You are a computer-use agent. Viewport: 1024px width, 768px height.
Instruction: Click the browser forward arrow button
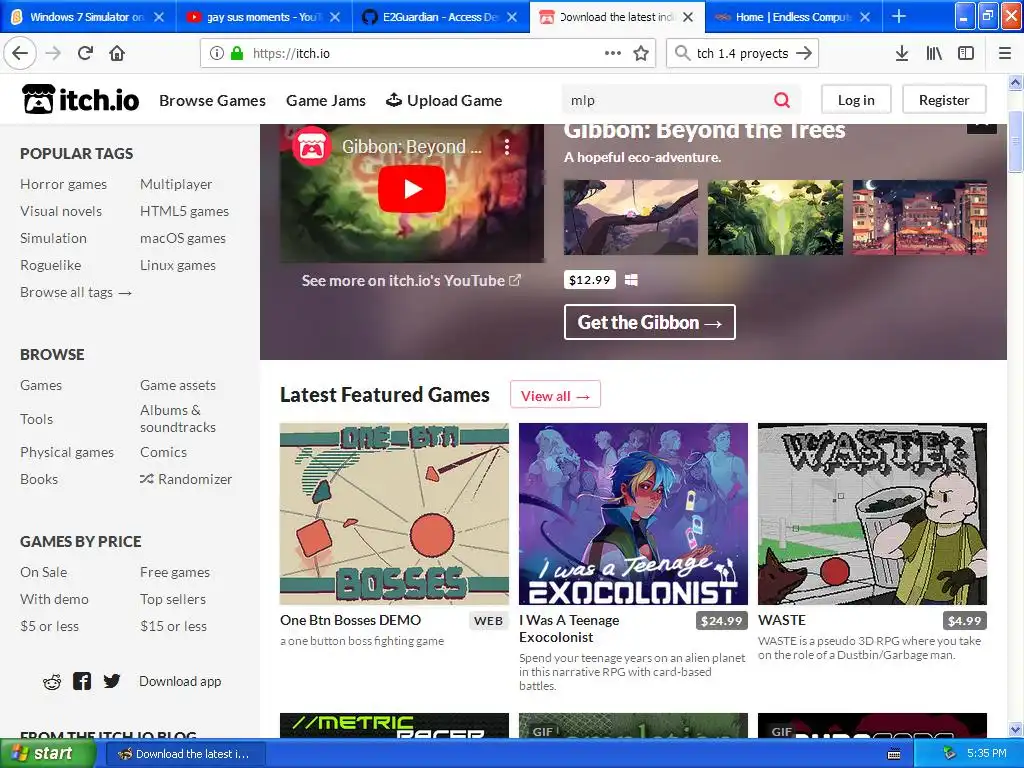click(x=54, y=54)
